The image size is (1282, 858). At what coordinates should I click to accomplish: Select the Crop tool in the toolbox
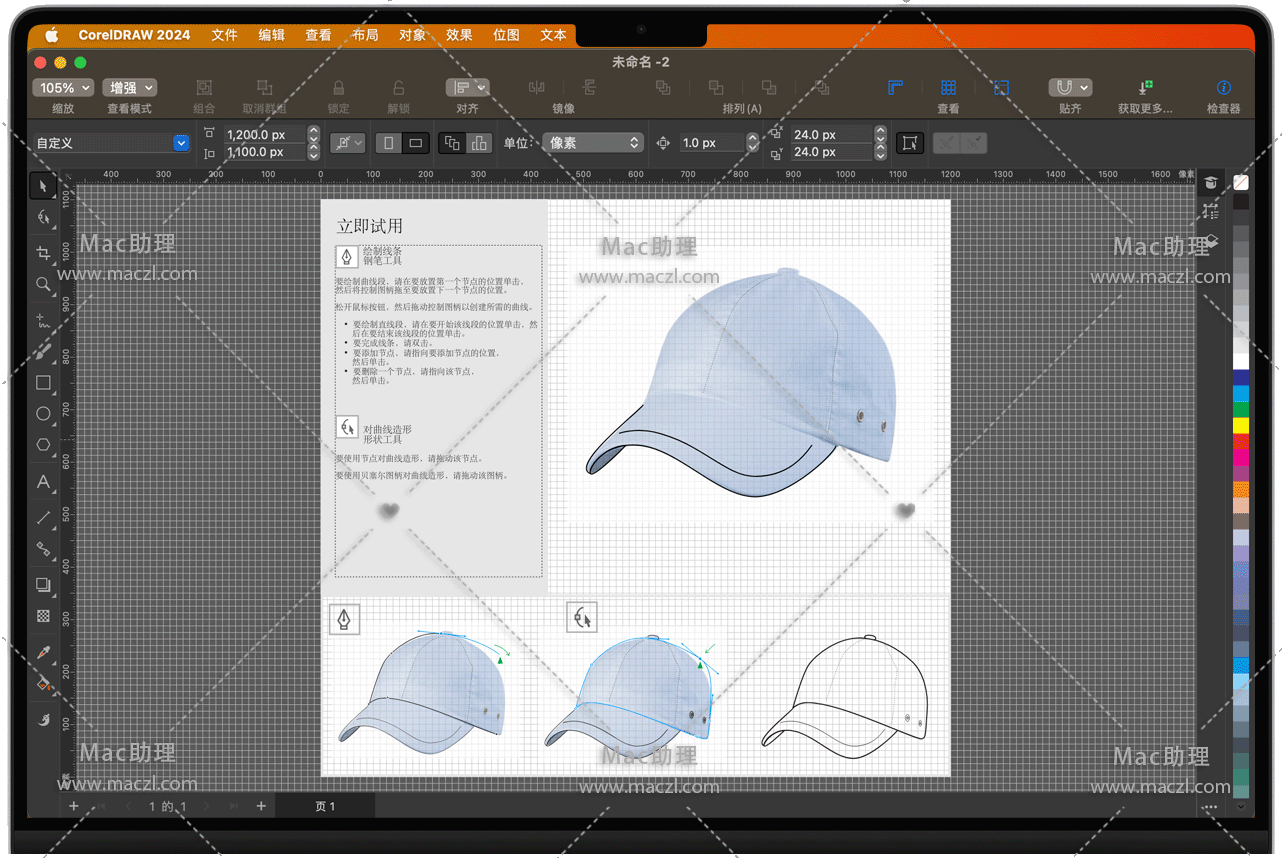tap(43, 253)
